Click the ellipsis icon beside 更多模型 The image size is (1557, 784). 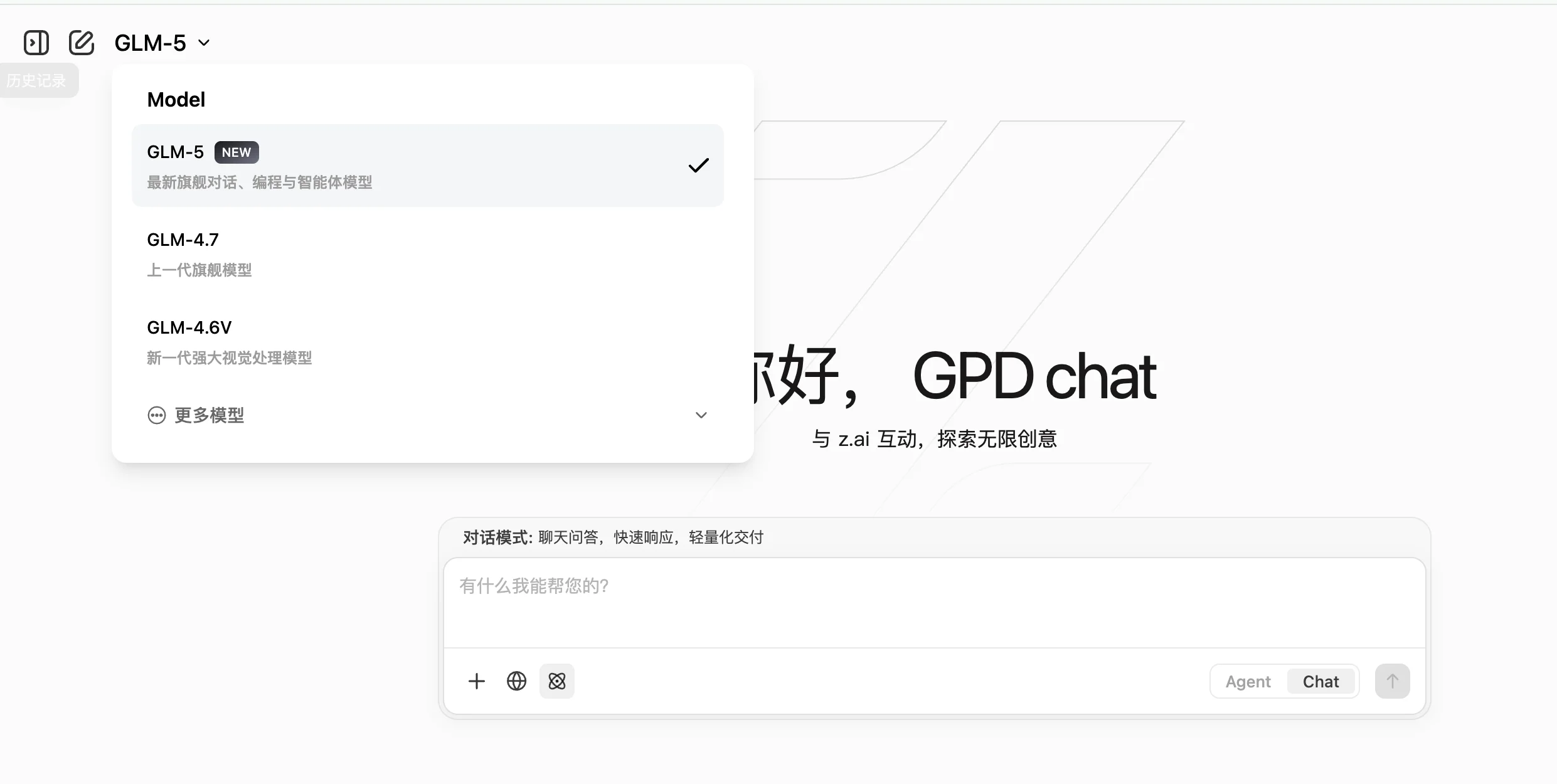coord(156,415)
